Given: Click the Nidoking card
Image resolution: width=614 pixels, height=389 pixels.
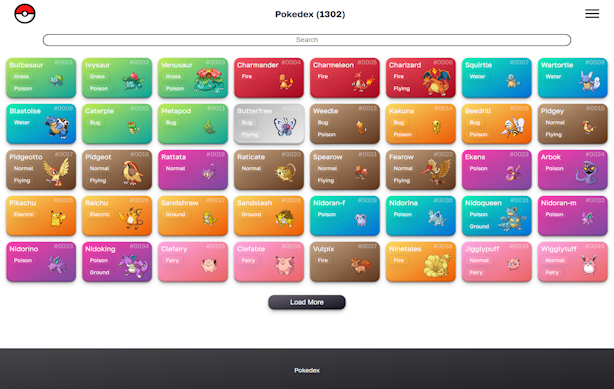Looking at the screenshot, I should 117,261.
